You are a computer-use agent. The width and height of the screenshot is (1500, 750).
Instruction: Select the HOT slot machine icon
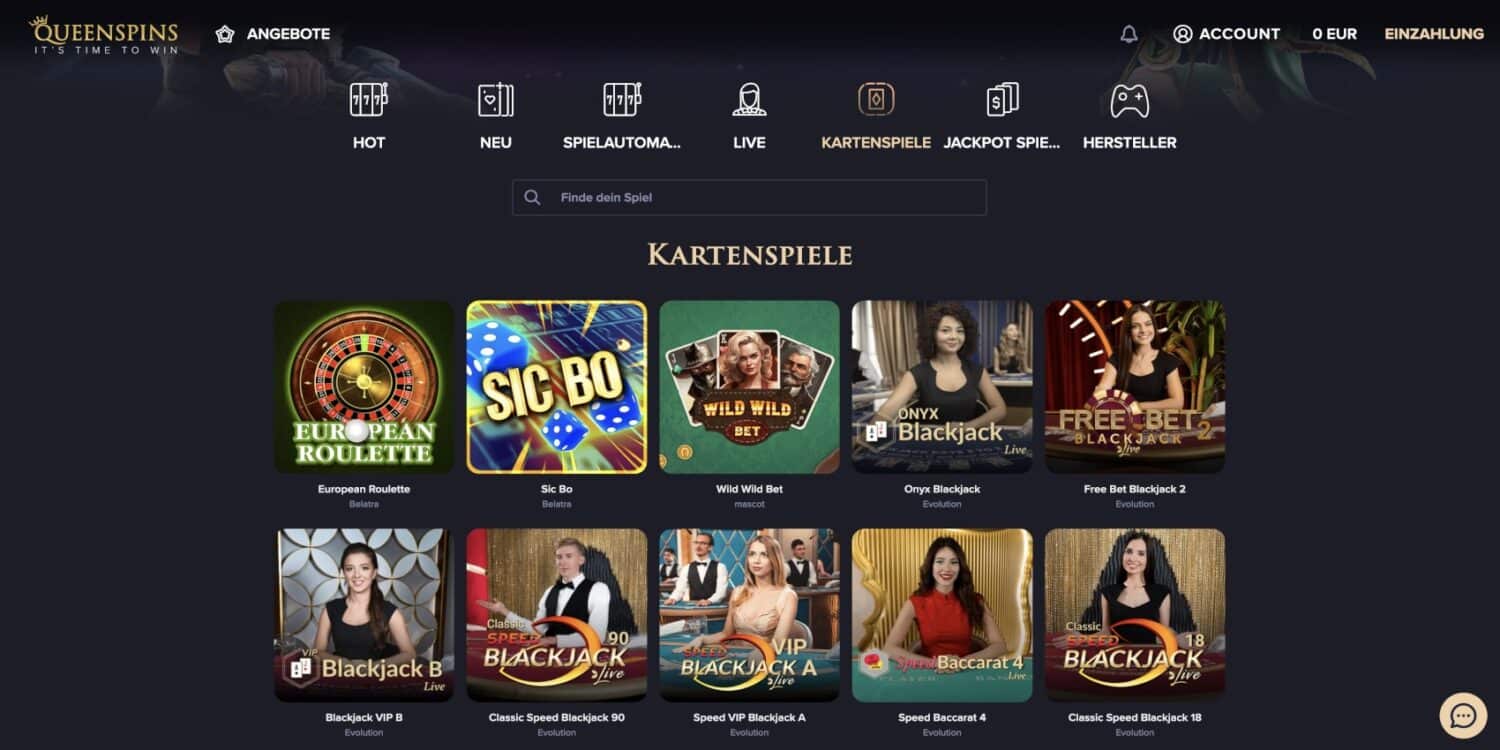coord(368,99)
